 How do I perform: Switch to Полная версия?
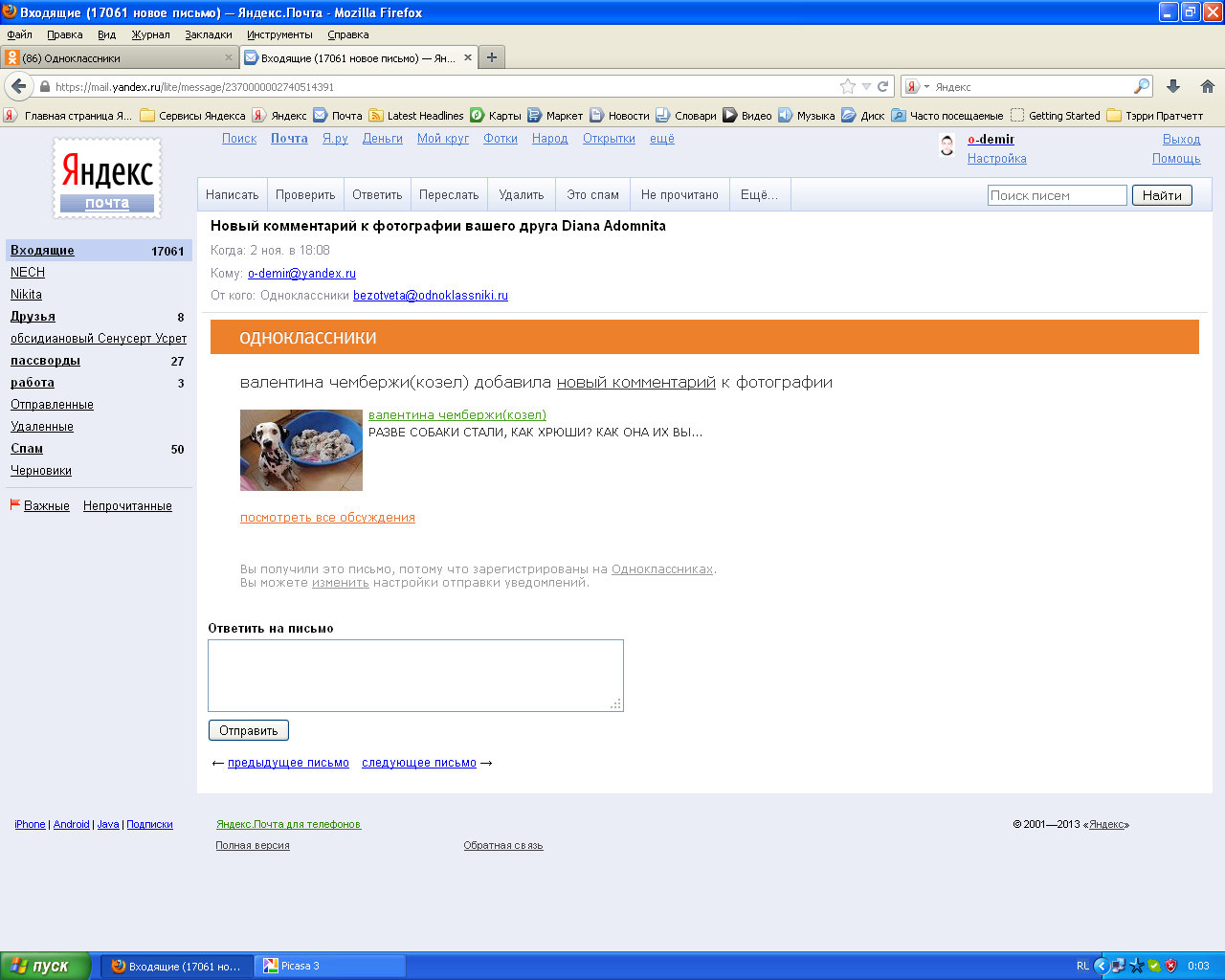(253, 845)
